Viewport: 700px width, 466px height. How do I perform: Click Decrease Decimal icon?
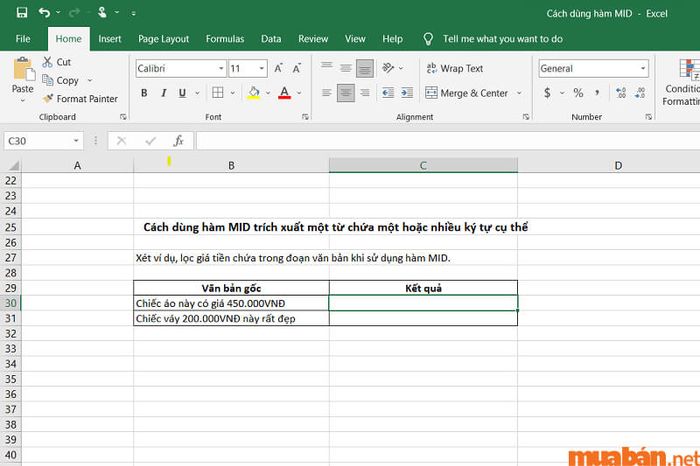click(640, 93)
